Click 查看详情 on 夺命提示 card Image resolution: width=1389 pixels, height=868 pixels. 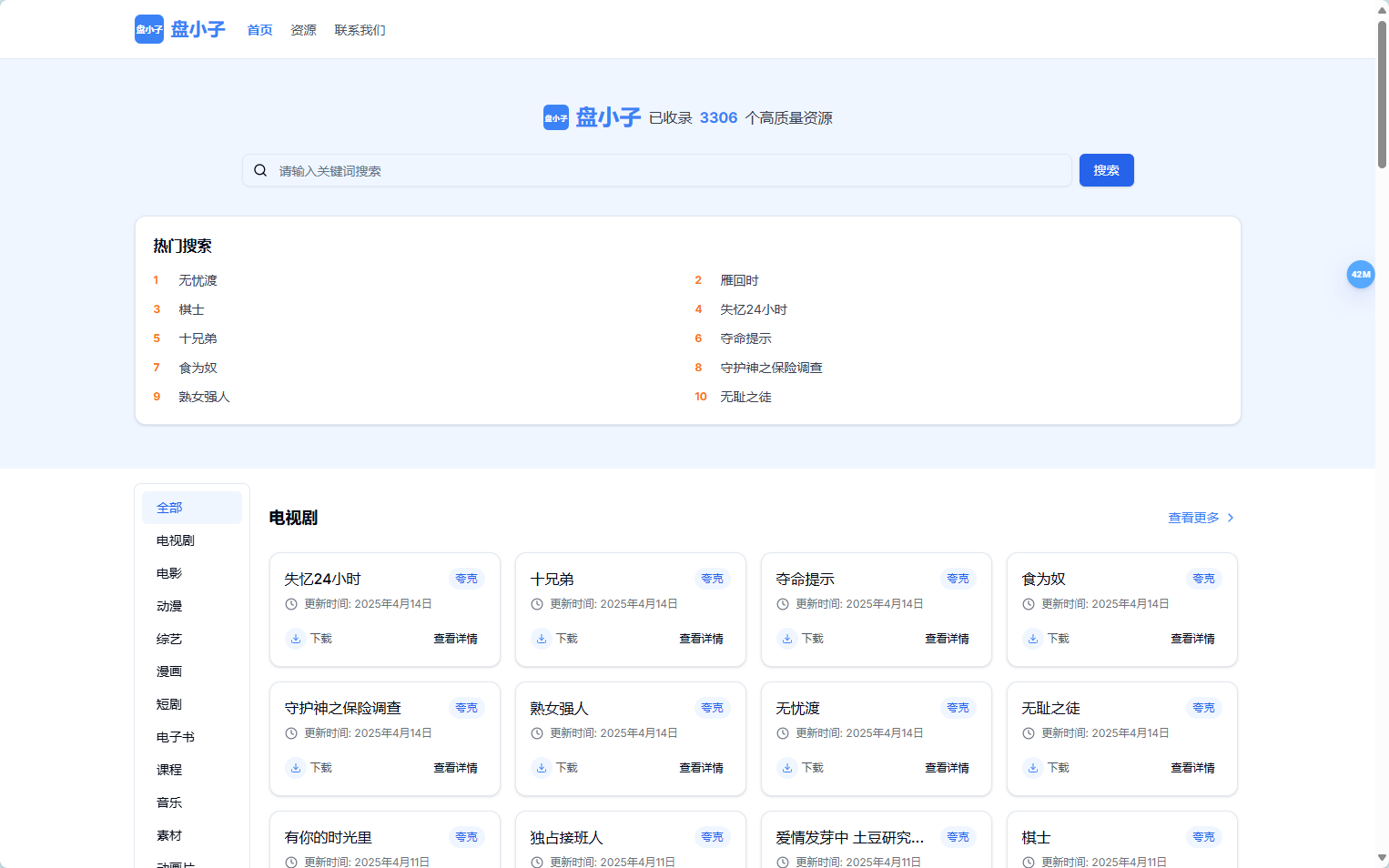click(948, 639)
